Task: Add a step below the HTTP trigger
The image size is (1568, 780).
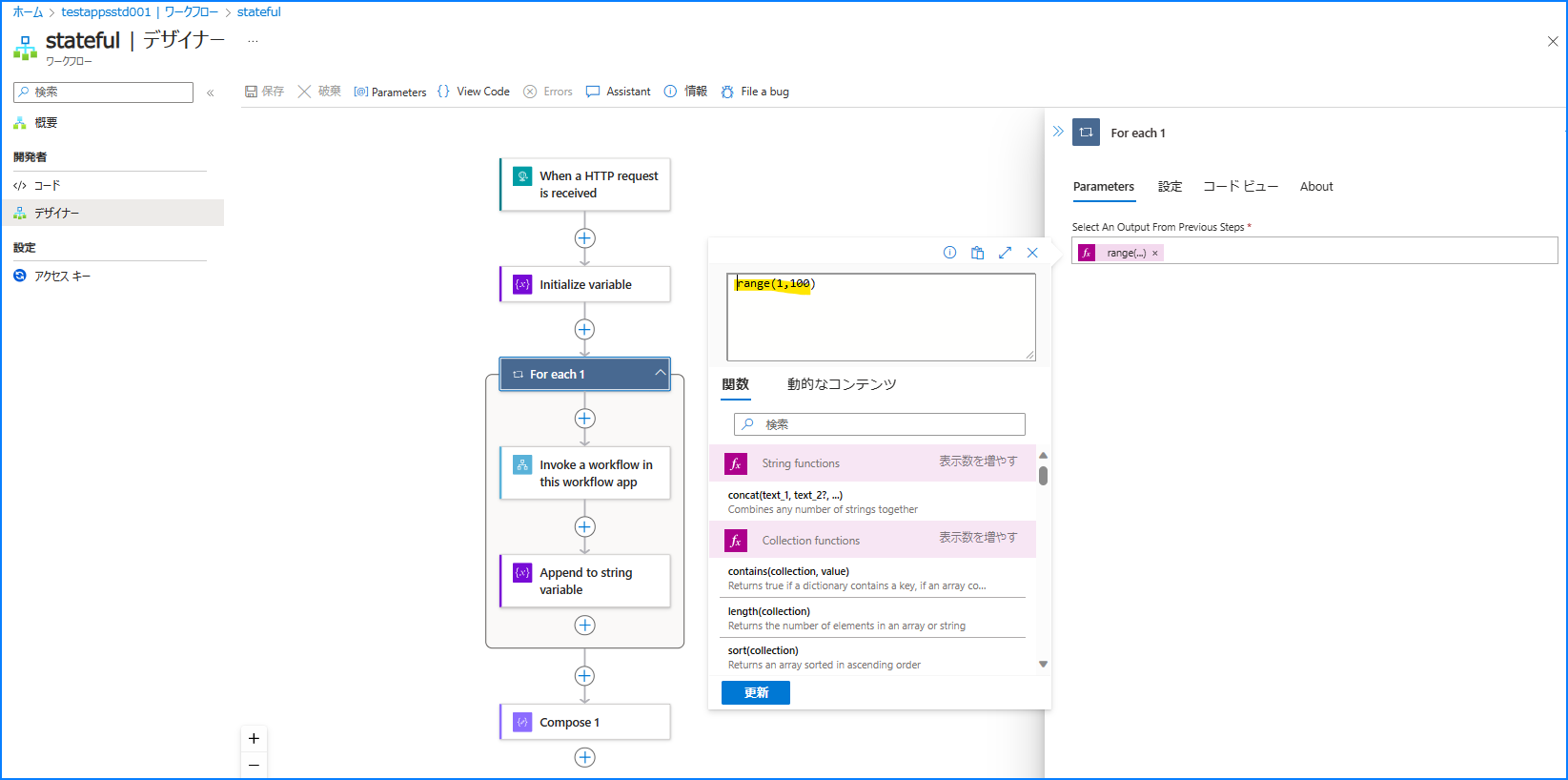Action: coord(585,238)
